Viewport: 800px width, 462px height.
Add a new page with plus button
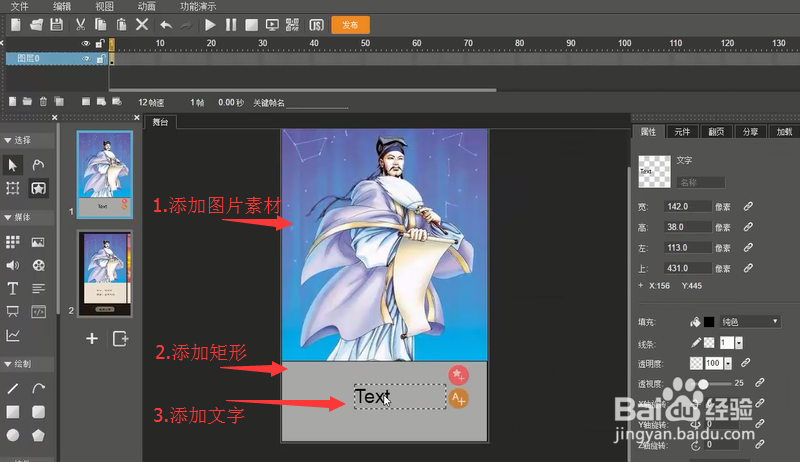click(92, 339)
